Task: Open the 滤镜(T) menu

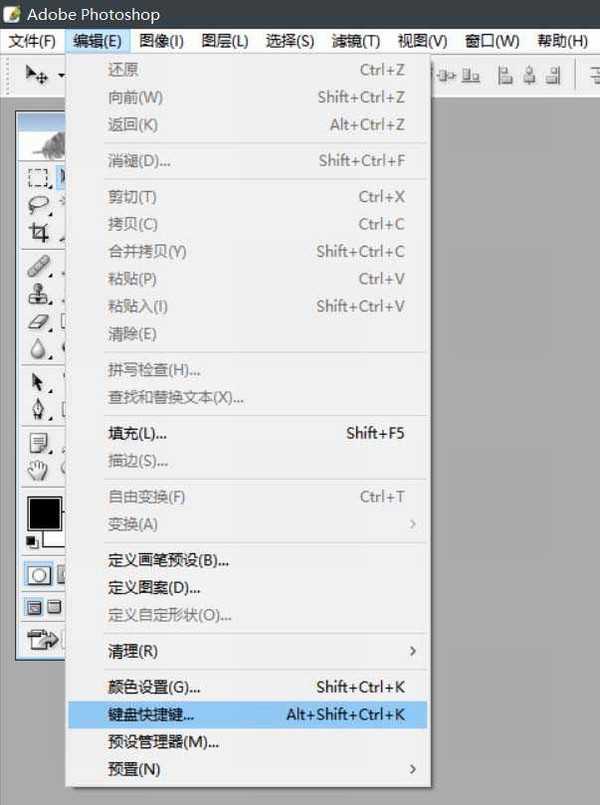Action: coord(356,41)
